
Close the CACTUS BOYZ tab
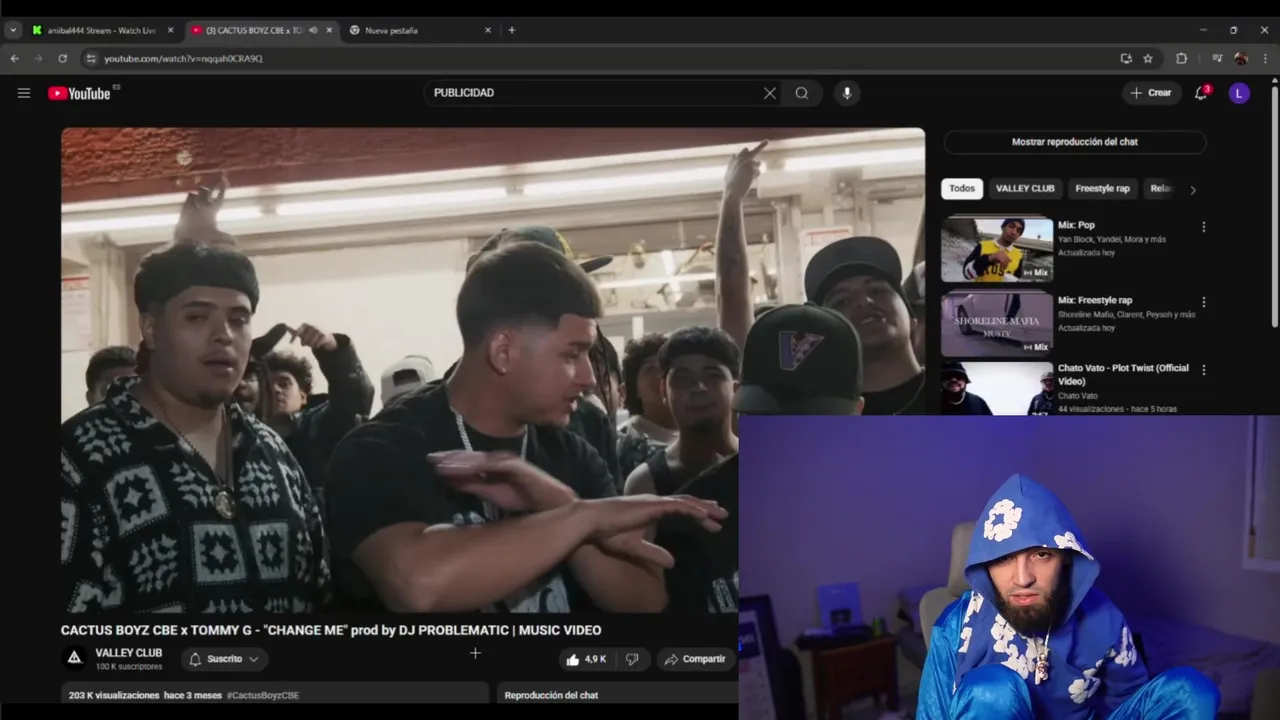329,30
